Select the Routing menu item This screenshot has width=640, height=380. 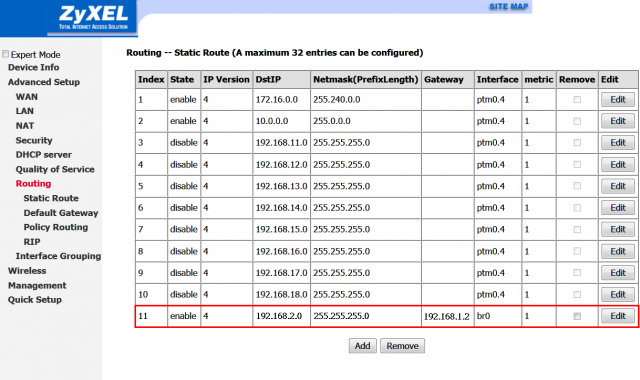coord(33,184)
